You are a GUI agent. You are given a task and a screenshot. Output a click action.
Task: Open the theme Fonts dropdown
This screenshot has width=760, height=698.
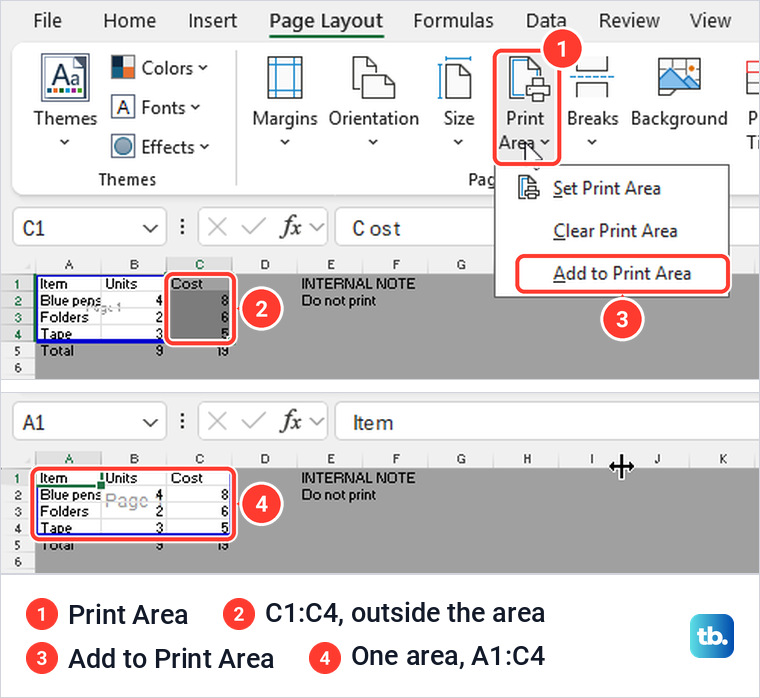(156, 107)
